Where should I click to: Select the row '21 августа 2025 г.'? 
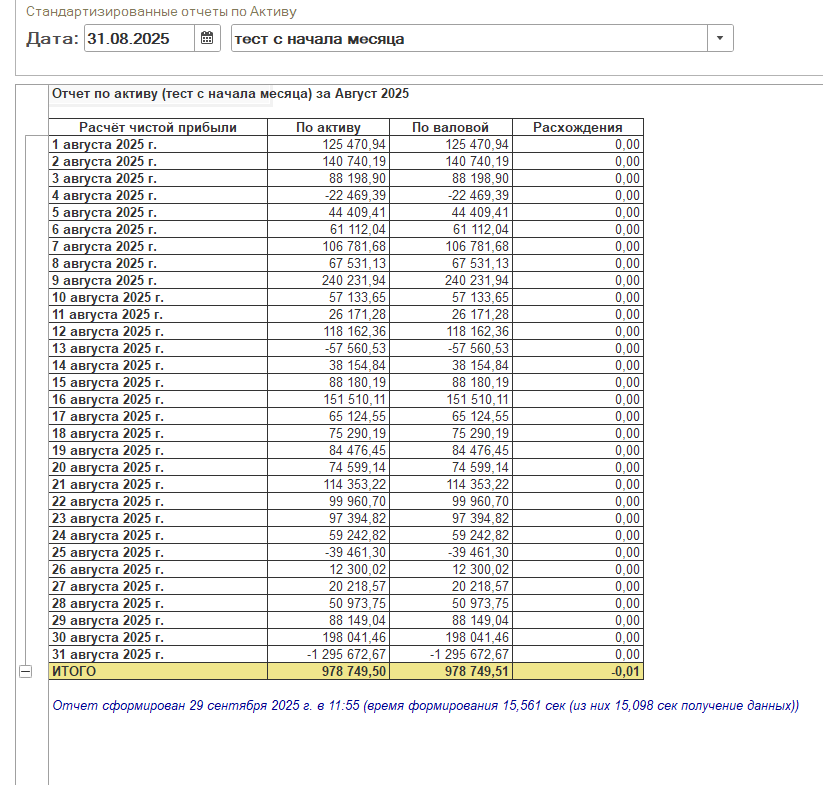click(346, 484)
